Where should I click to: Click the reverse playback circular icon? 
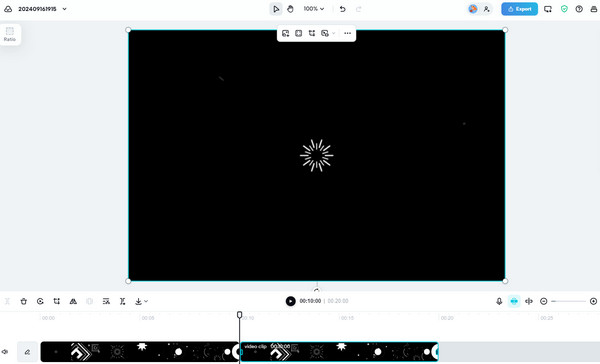click(40, 301)
